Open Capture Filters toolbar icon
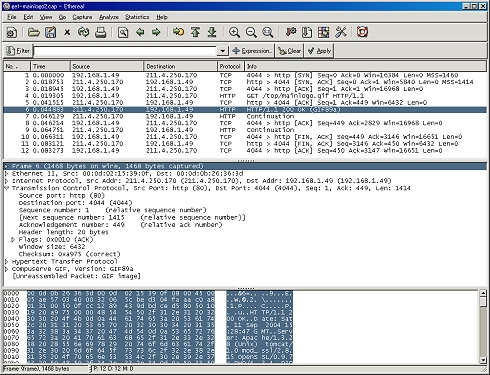Image resolution: width=490 pixels, height=375 pixels. click(x=291, y=32)
